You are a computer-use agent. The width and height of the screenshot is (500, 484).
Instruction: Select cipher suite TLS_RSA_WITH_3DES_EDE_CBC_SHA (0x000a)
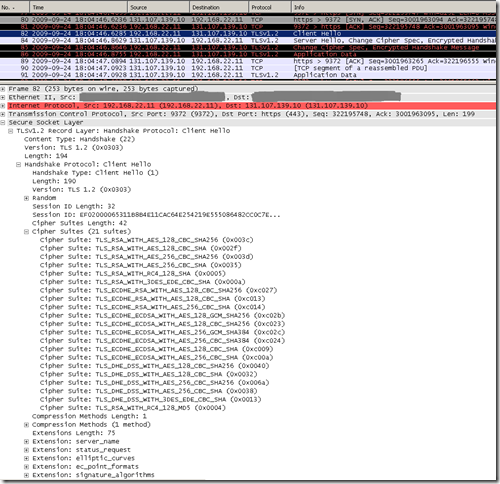[143, 282]
